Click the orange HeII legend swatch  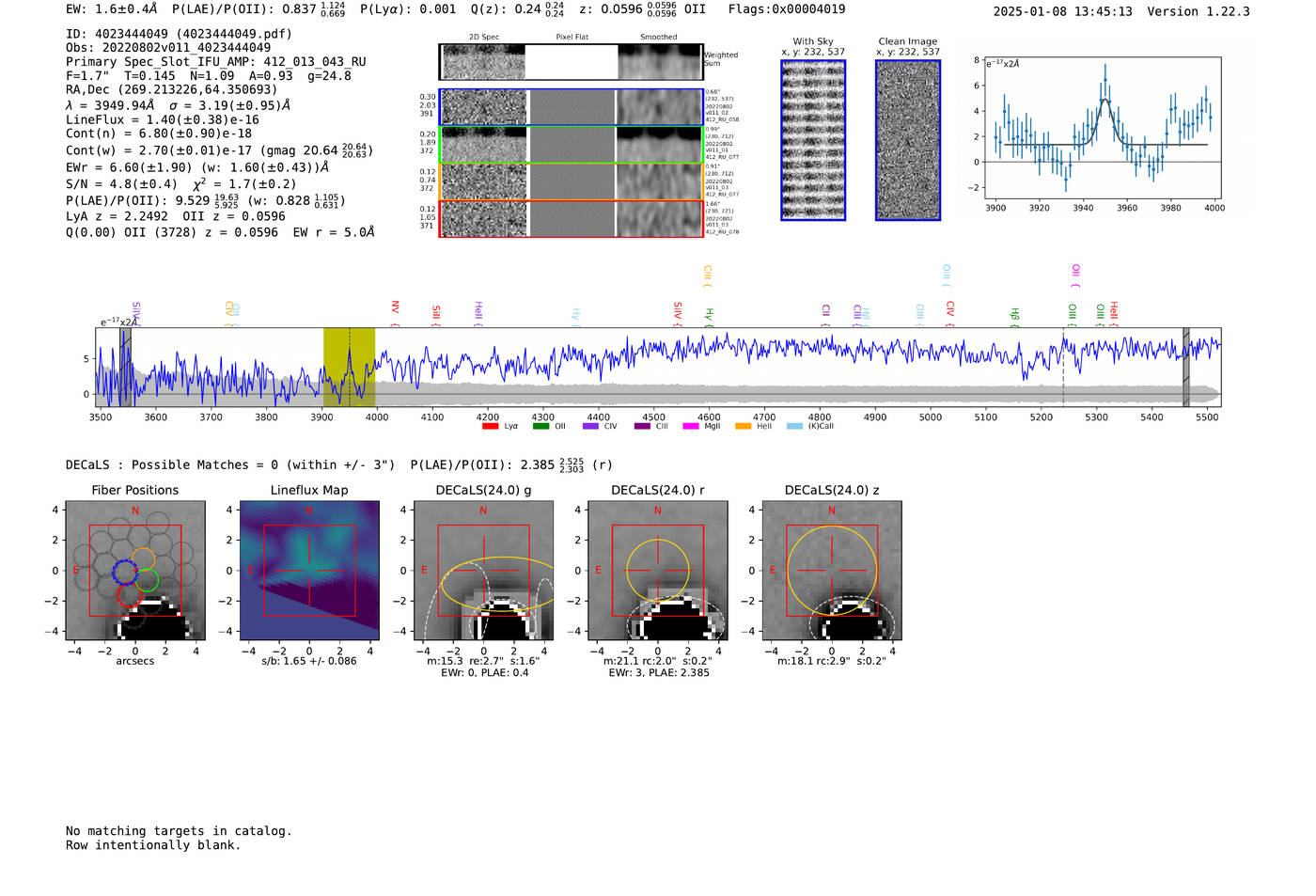point(743,426)
